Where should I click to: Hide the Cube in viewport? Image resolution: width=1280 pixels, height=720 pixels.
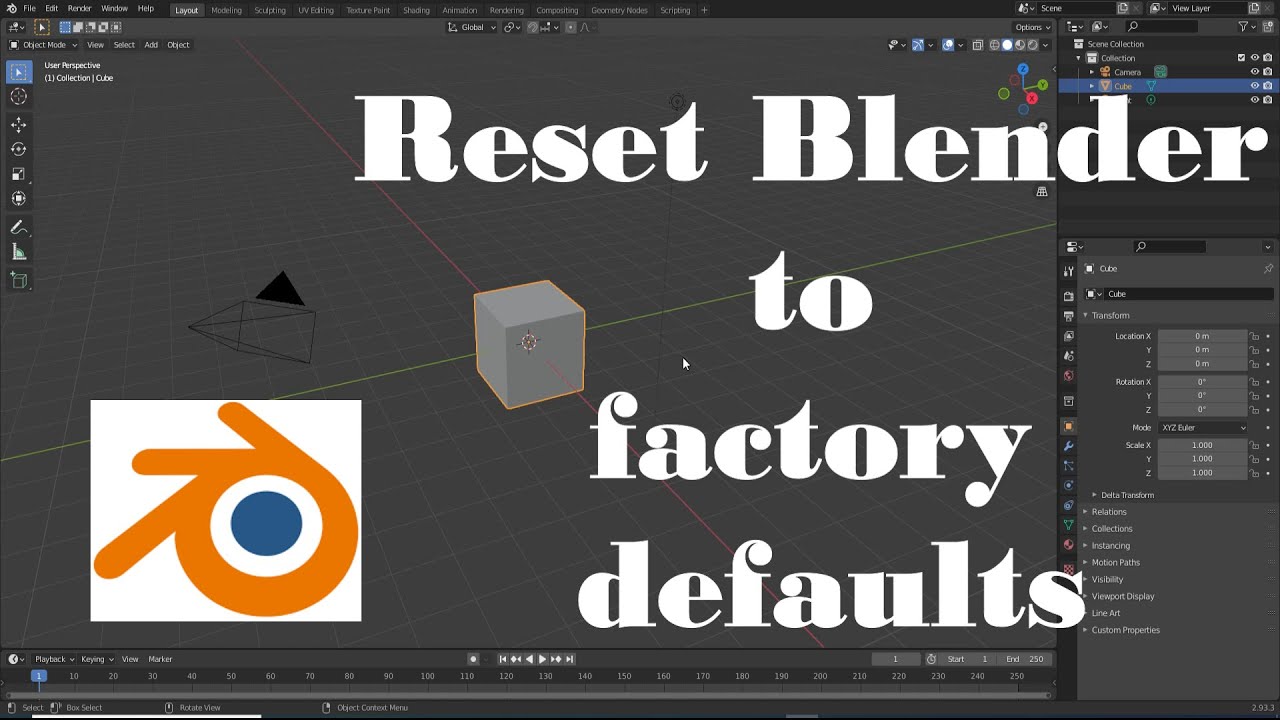(x=1255, y=86)
